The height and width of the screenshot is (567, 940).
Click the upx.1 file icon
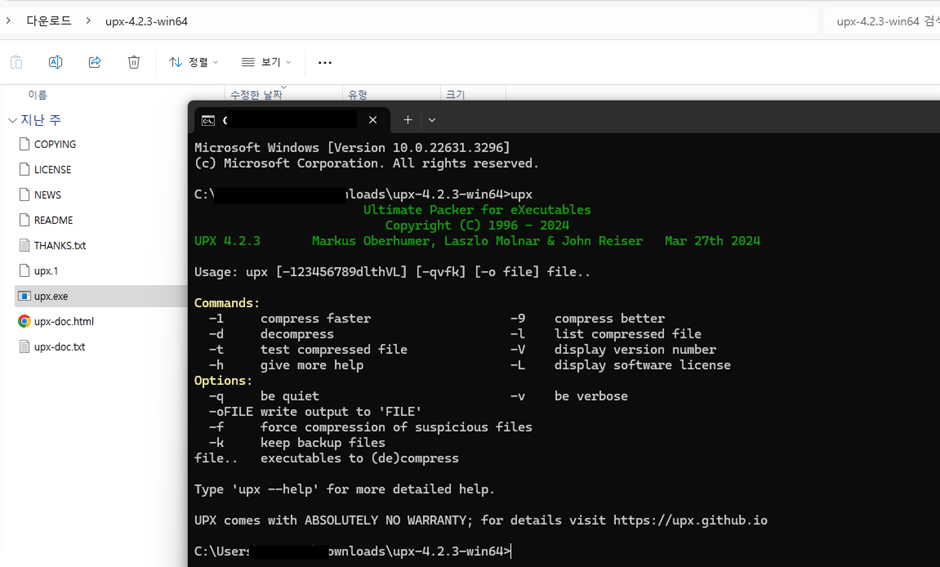tap(24, 270)
